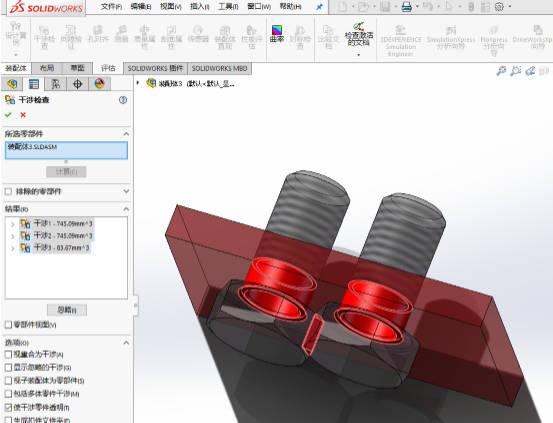The image size is (553, 423).
Task: Click the 干涉检查 ribbon tool
Action: pyautogui.click(x=44, y=37)
